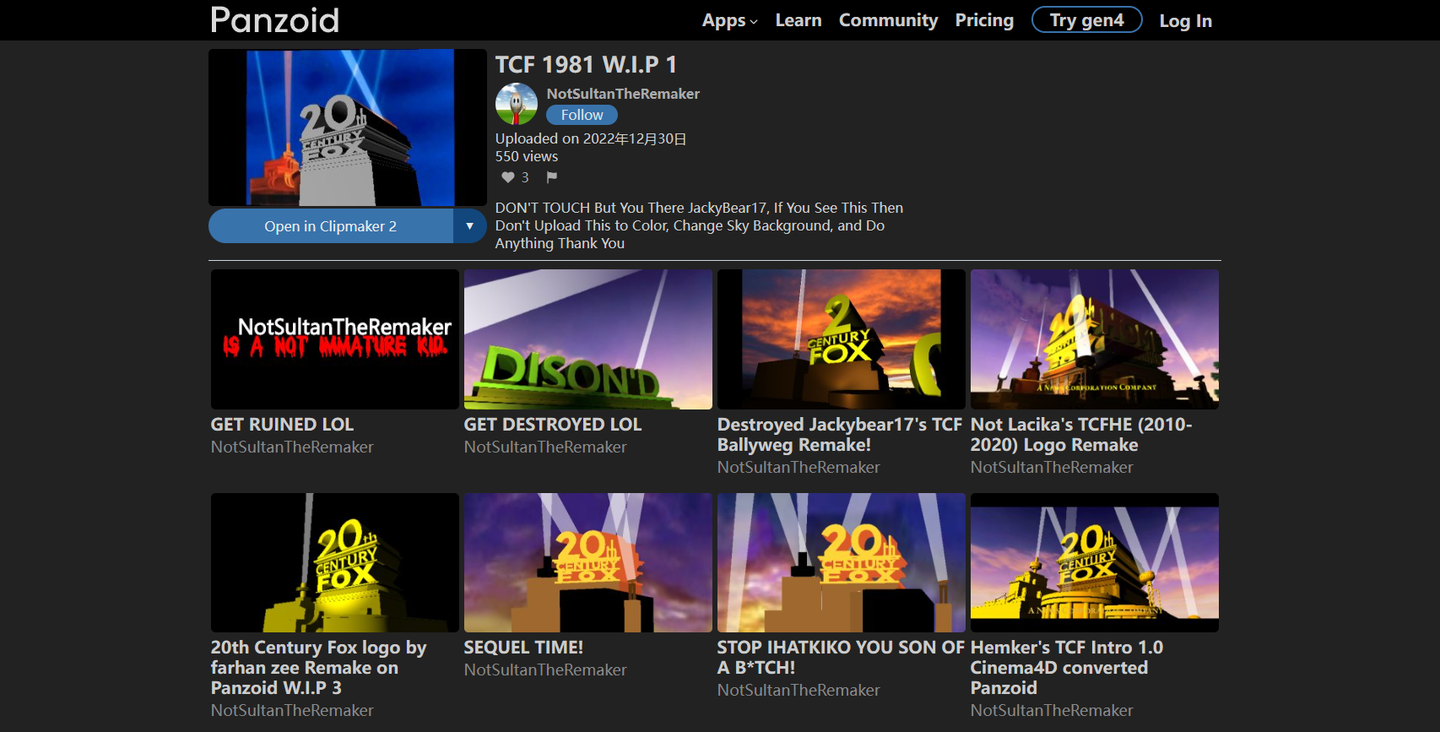Click 20th Century Fox logo by farhan zee title

319,668
